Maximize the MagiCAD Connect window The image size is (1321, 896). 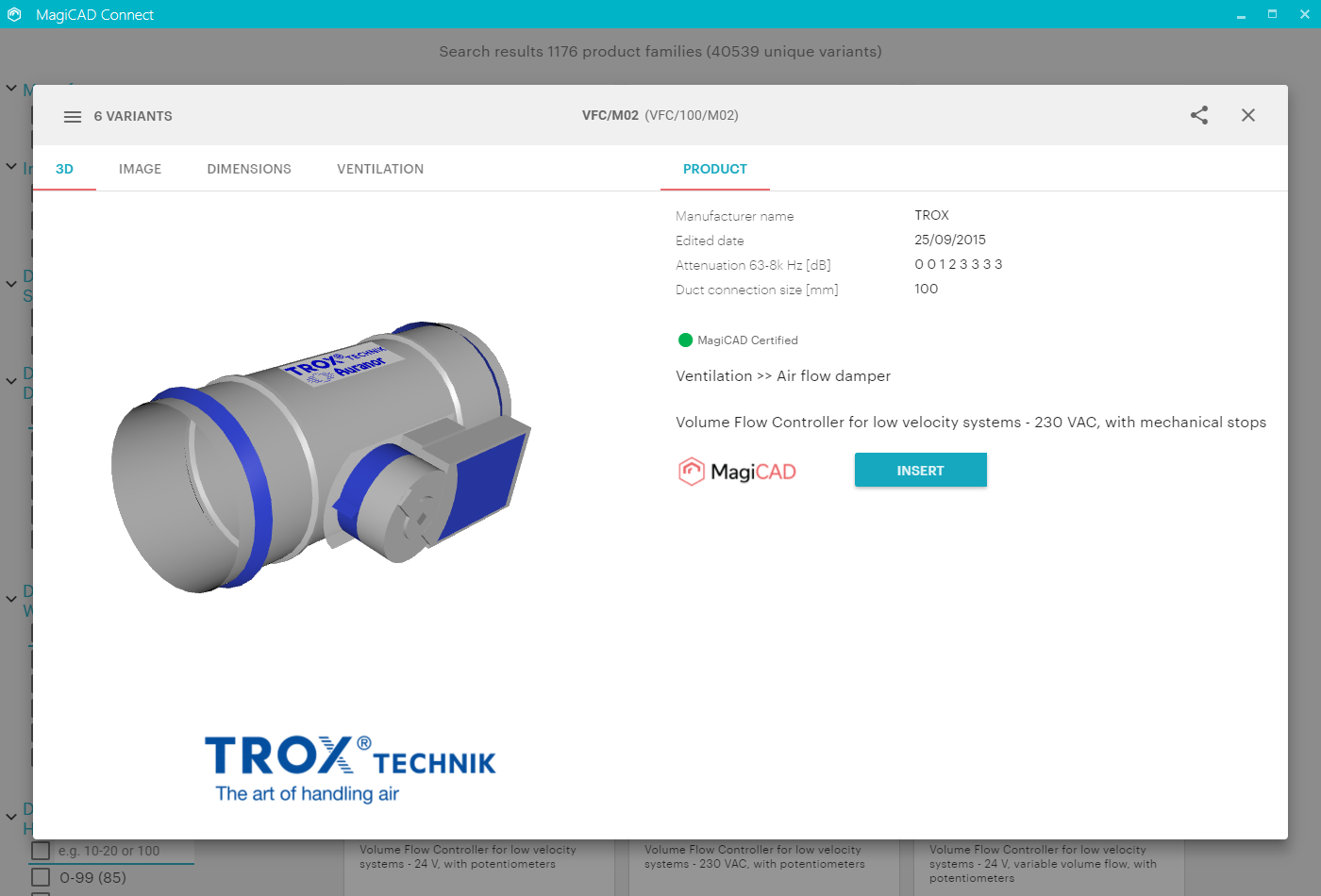(1272, 14)
